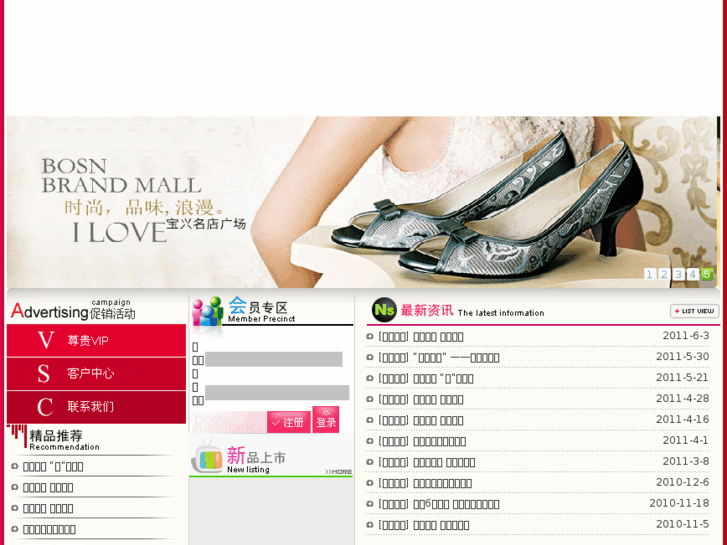727x545 pixels.
Task: Open the news item dated 2010-12-6
Action: [425, 483]
